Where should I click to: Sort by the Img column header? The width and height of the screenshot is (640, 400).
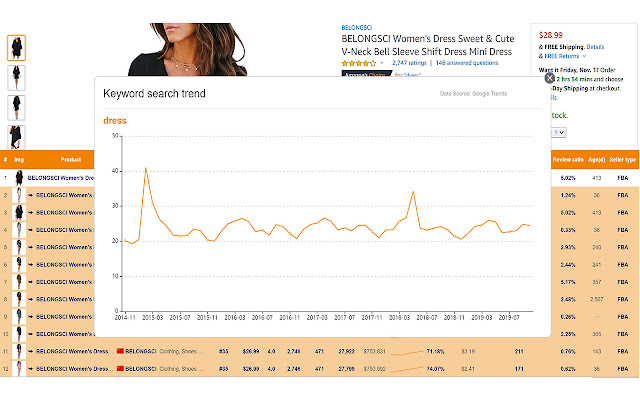coord(19,160)
